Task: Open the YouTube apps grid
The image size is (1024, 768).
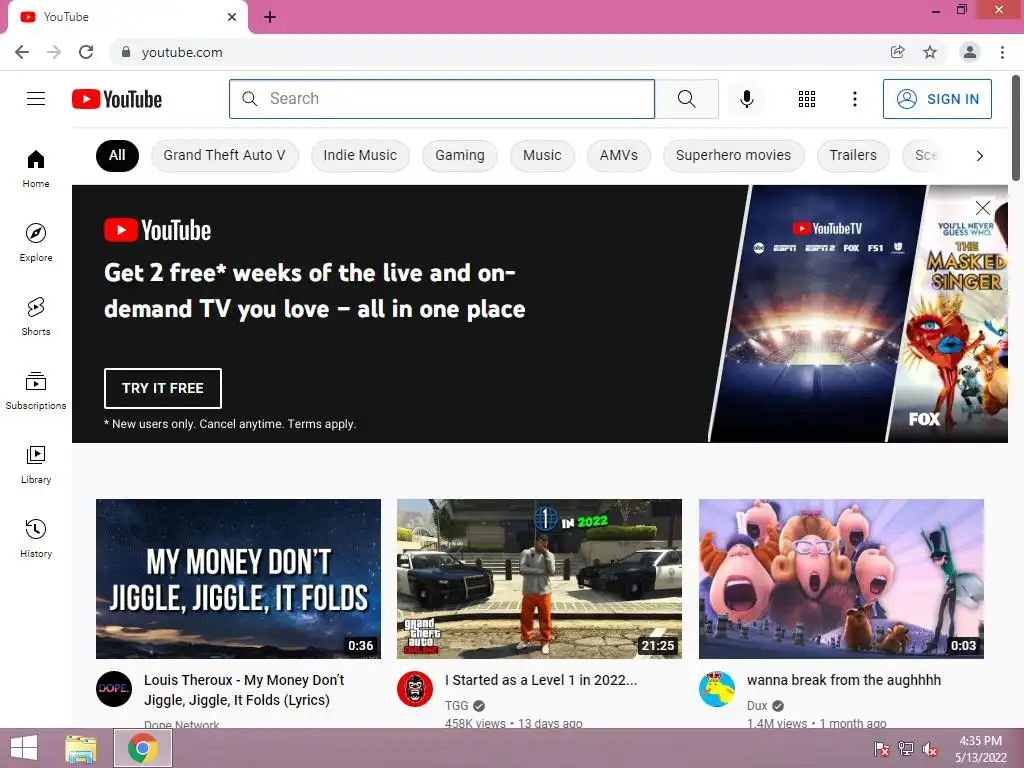Action: 807,99
